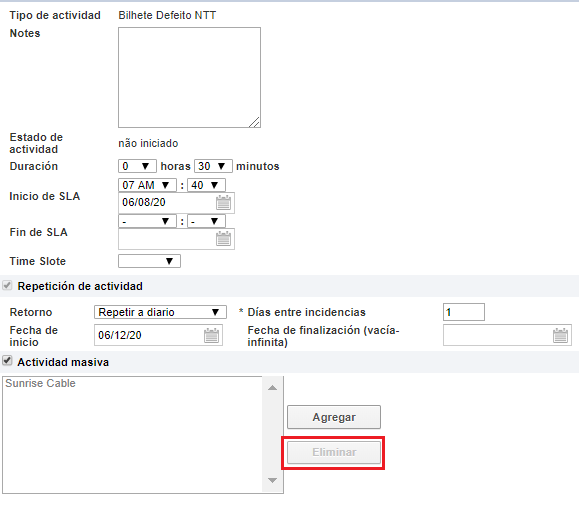Click the list scroll down arrow
Screen dimensions: 579x506
273,480
